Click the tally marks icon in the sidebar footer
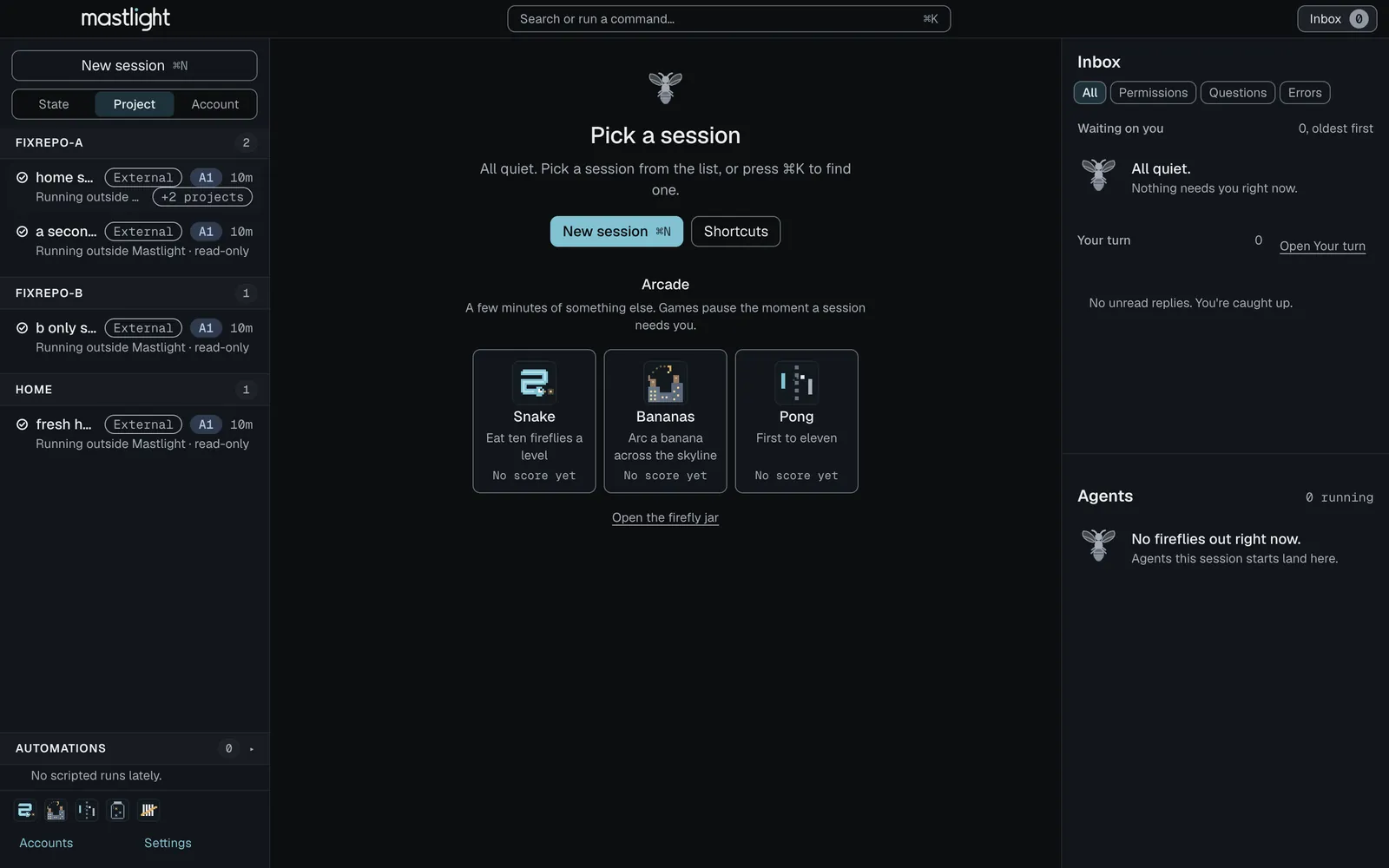Viewport: 1389px width, 868px height. pyautogui.click(x=148, y=810)
